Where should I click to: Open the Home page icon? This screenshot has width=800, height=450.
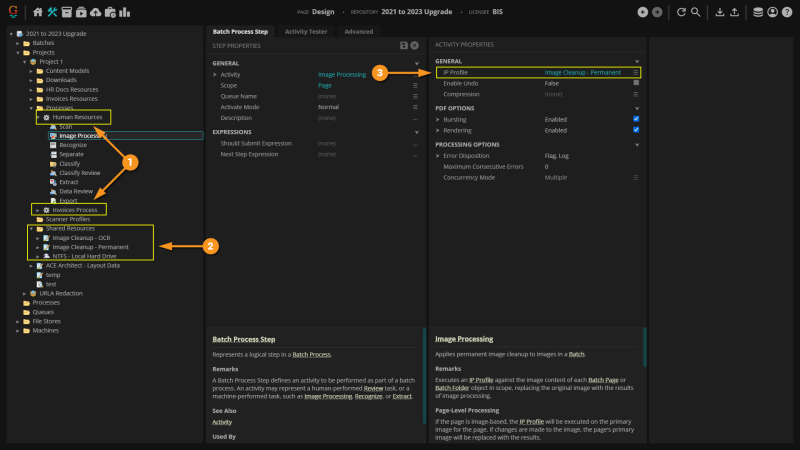38,12
